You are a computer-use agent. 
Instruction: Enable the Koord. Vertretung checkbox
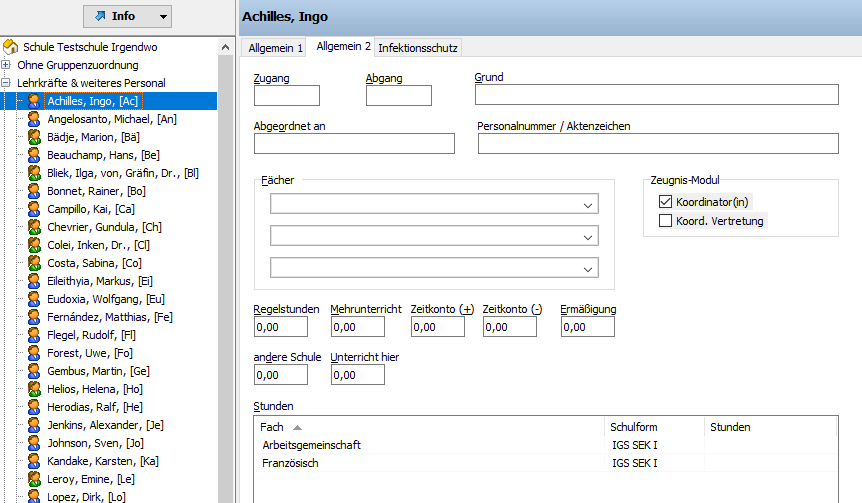pos(666,221)
